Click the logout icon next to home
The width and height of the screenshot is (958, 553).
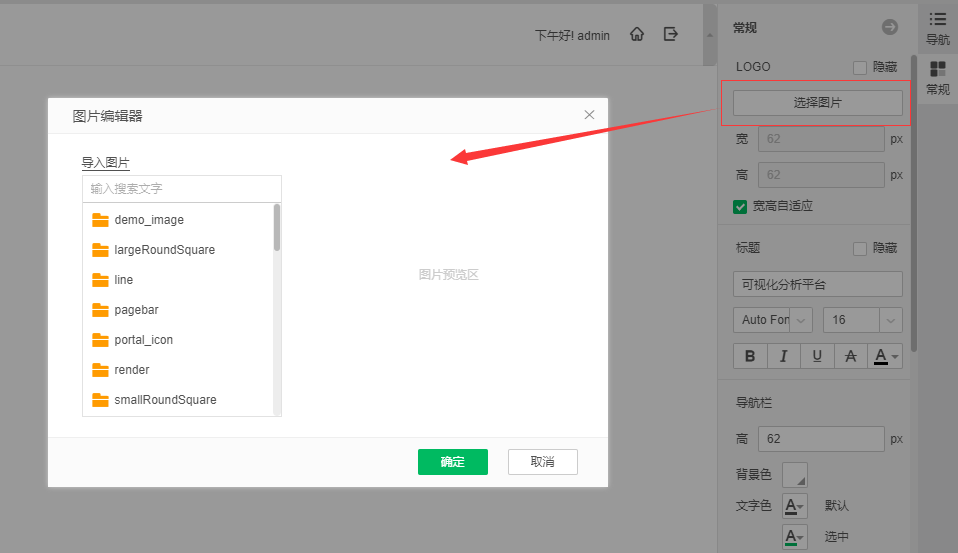click(671, 34)
